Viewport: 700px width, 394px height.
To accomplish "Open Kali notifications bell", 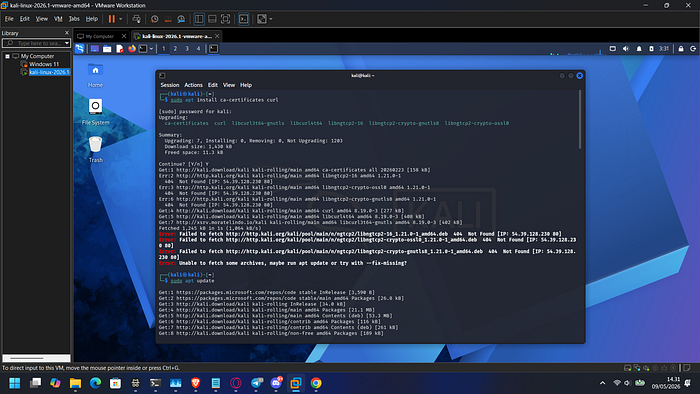I will tap(639, 49).
